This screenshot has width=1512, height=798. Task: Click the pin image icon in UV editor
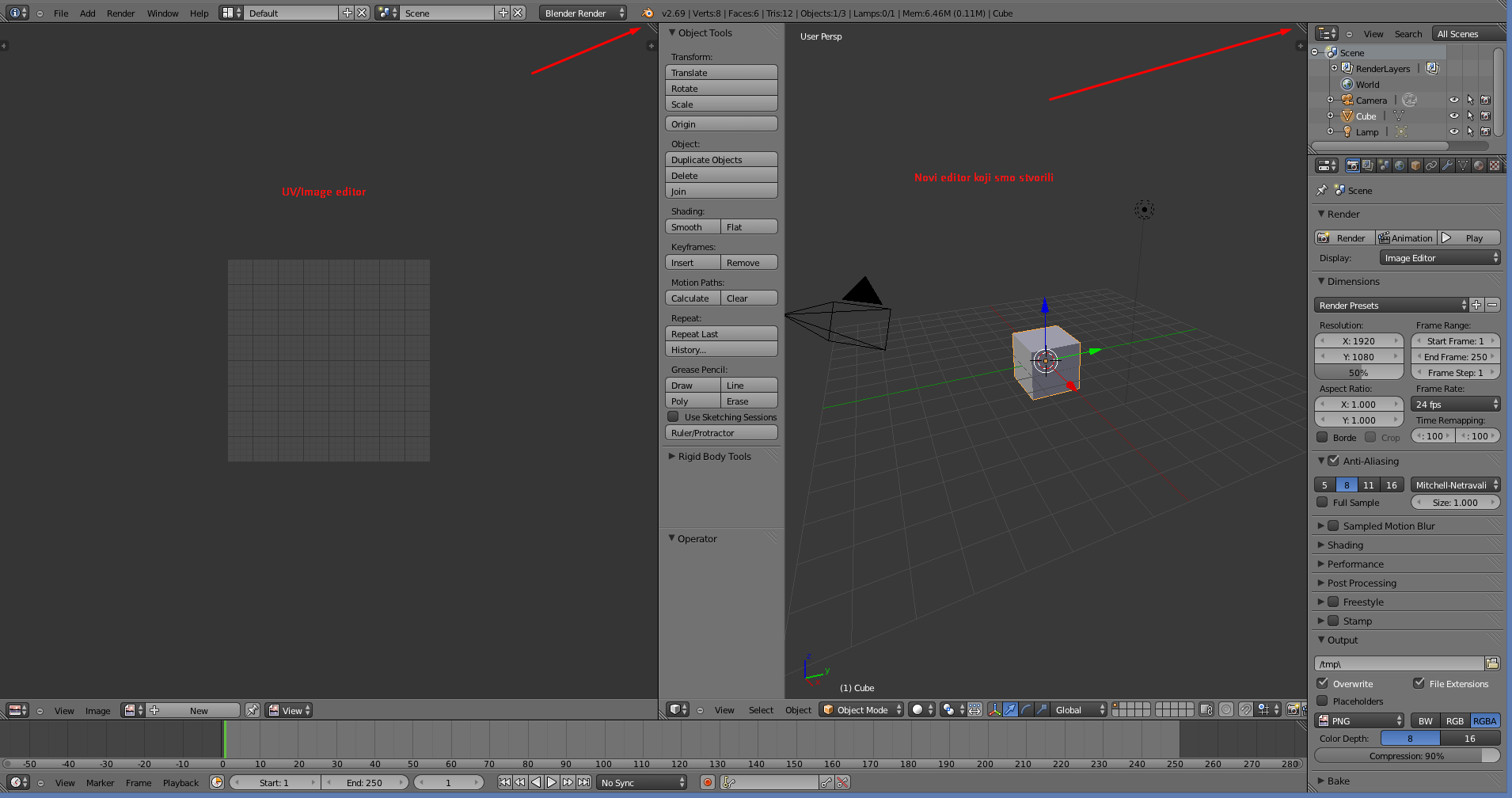point(253,710)
